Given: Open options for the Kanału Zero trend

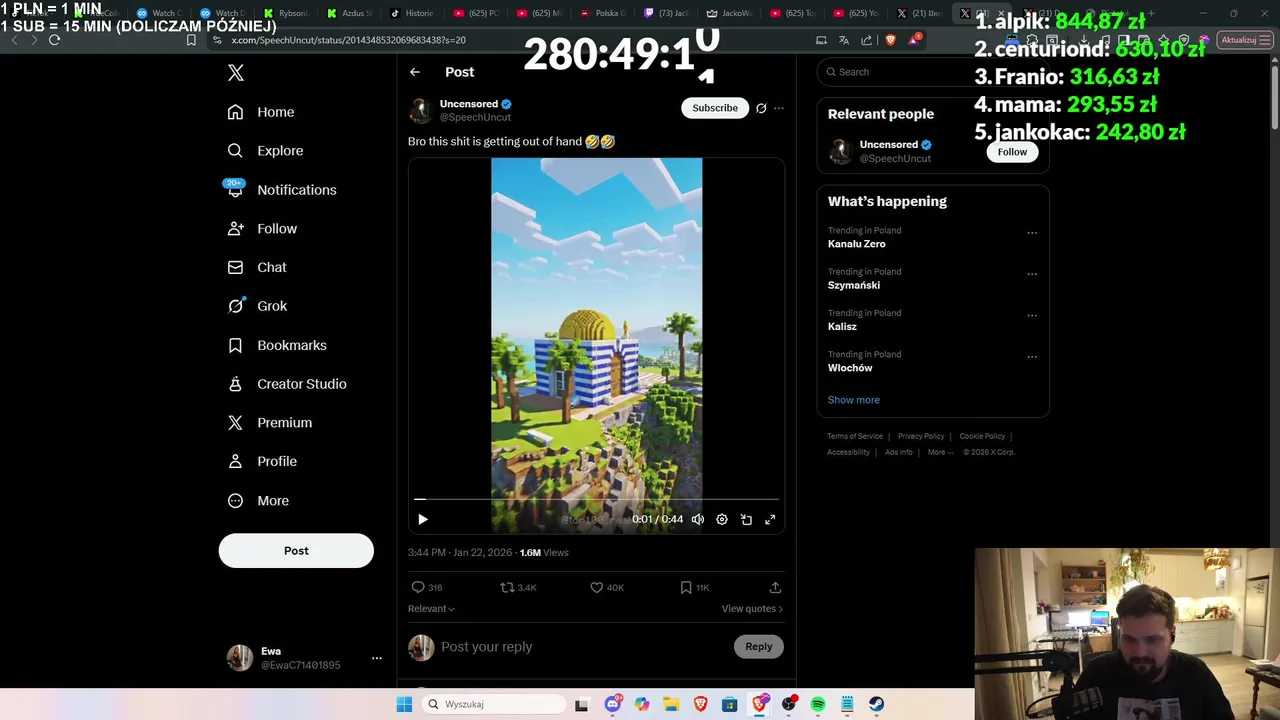Looking at the screenshot, I should click(1032, 233).
